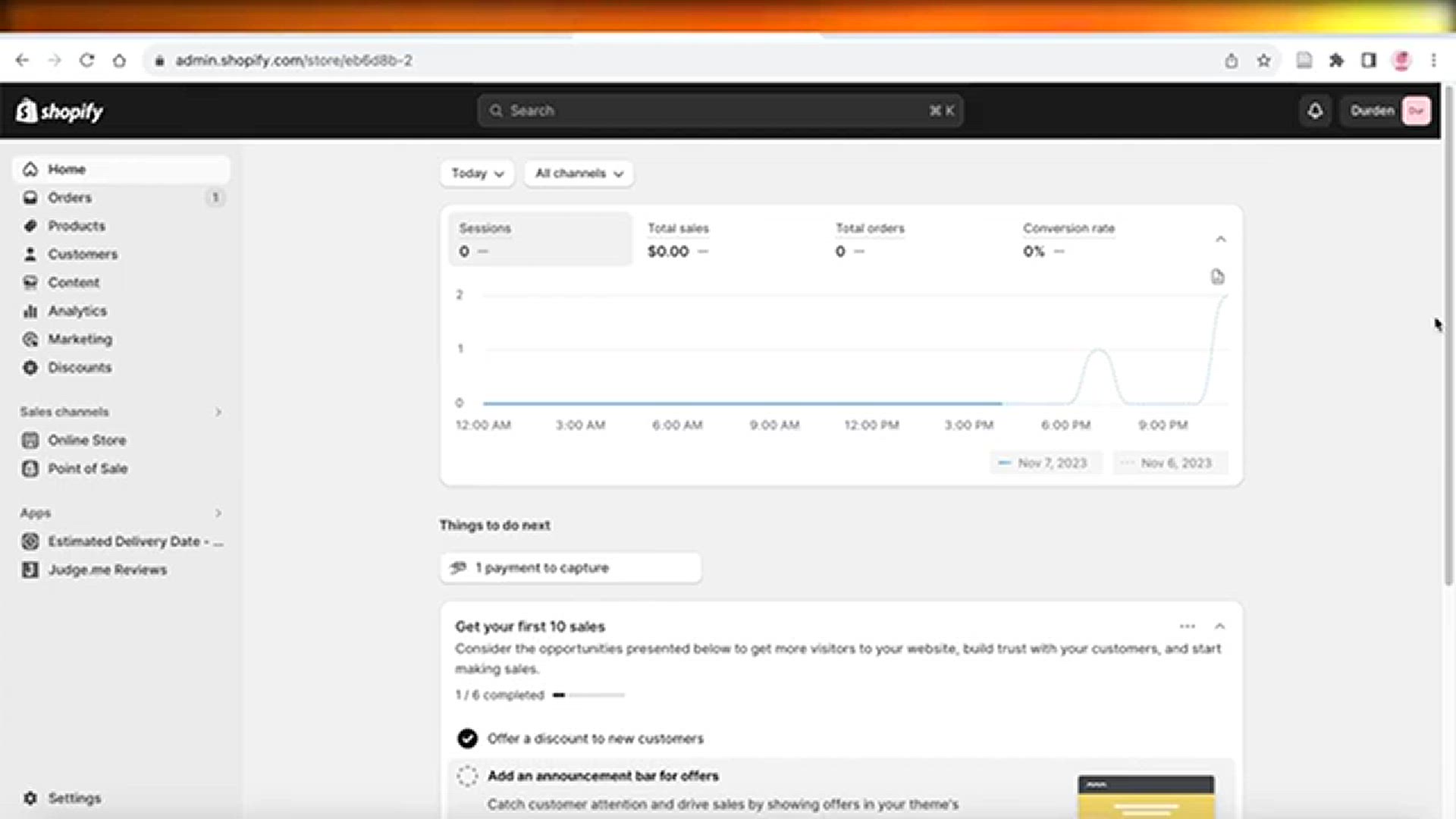Open Marketing from the sidebar
The width and height of the screenshot is (1456, 819).
point(79,339)
